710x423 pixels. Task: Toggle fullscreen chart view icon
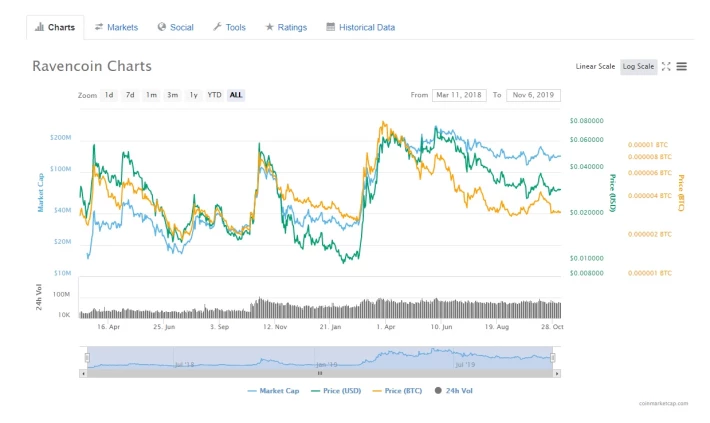[666, 66]
